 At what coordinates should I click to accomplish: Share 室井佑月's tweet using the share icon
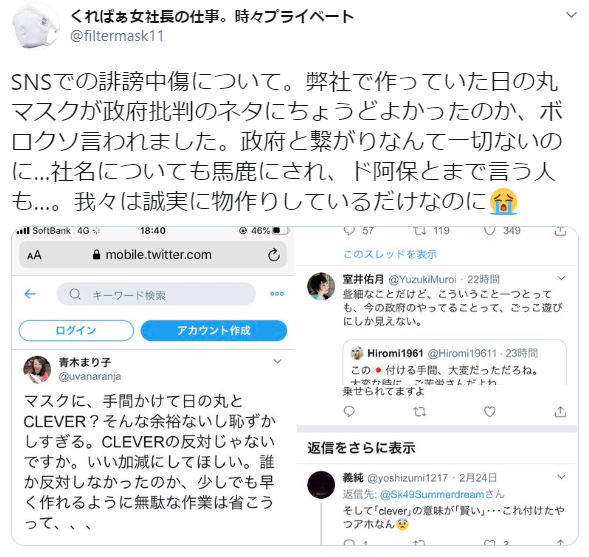(560, 412)
